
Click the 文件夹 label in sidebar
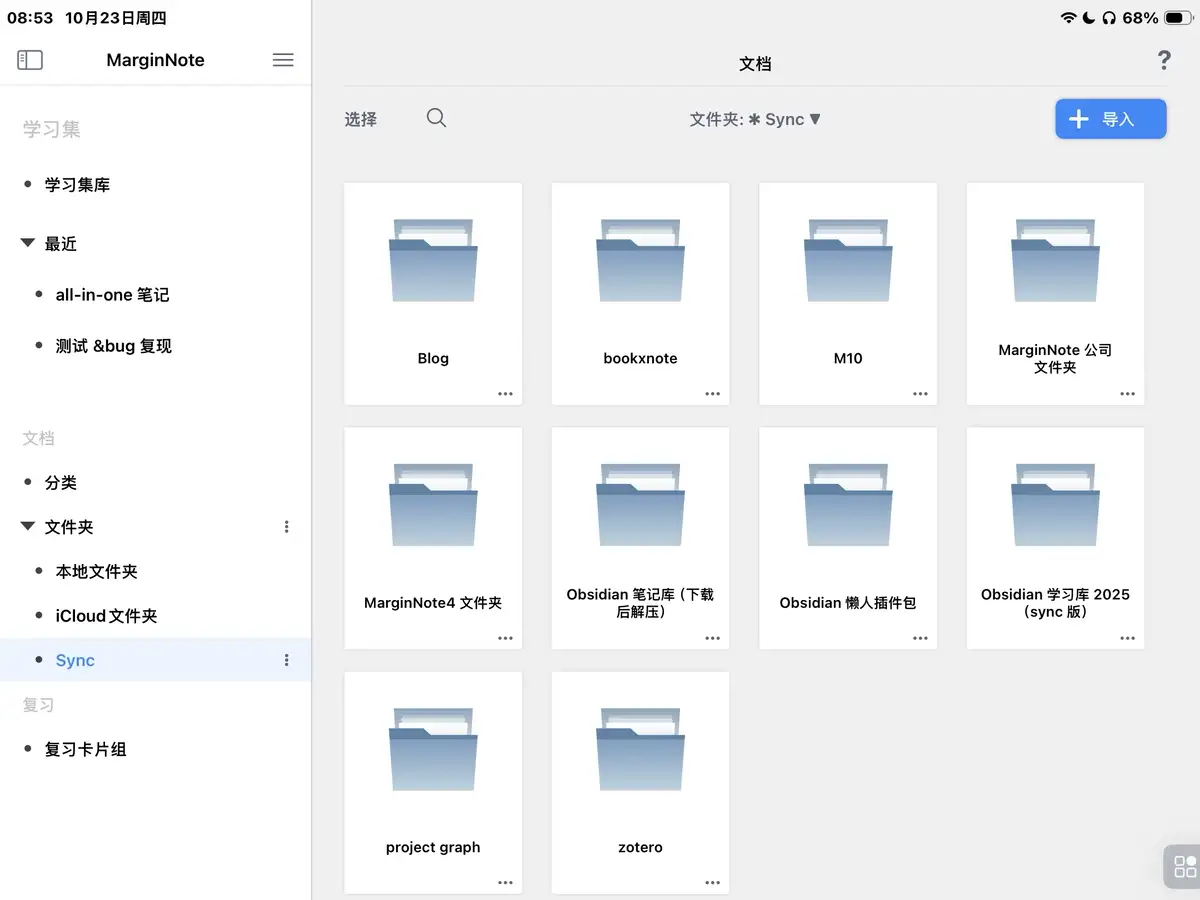[69, 527]
